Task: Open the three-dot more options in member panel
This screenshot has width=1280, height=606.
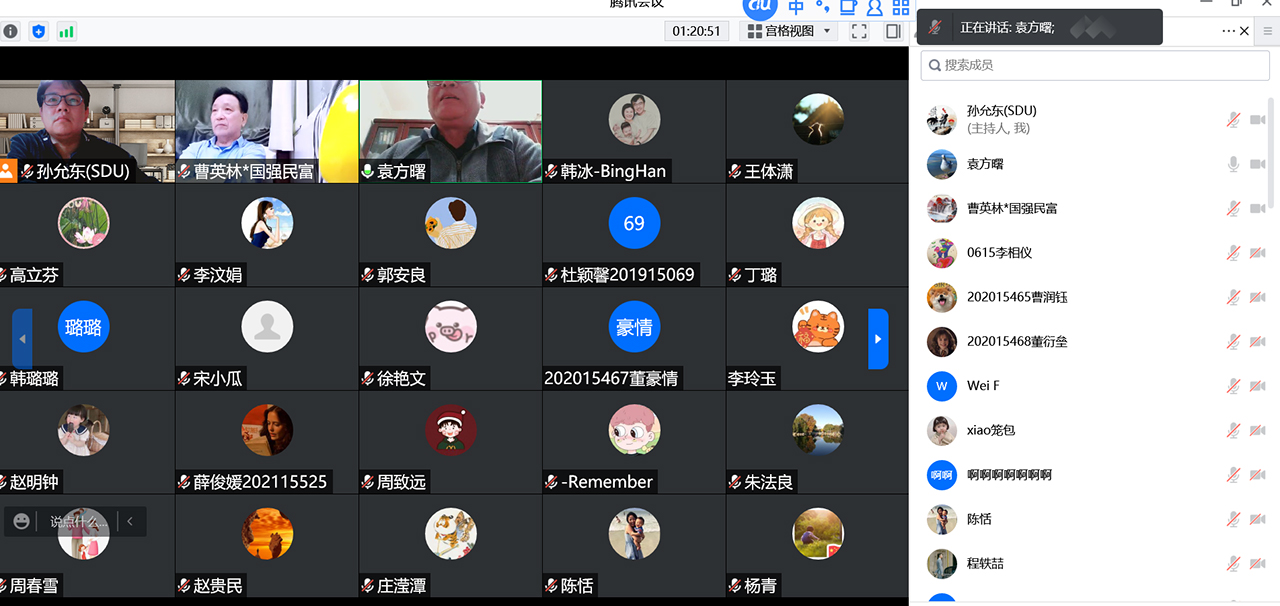Action: (1228, 31)
